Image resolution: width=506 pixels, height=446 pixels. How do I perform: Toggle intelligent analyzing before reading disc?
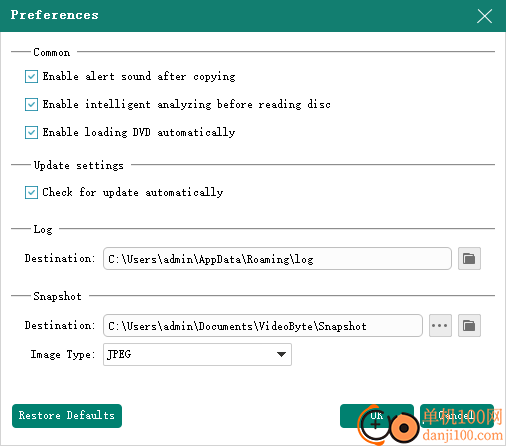click(31, 104)
